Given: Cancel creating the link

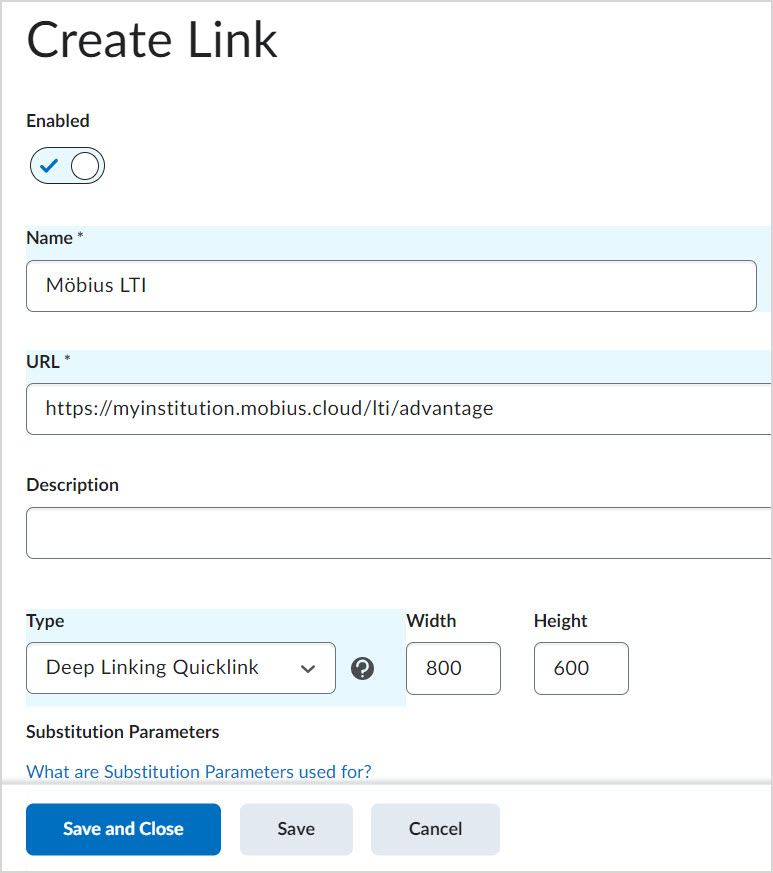Looking at the screenshot, I should [x=435, y=829].
